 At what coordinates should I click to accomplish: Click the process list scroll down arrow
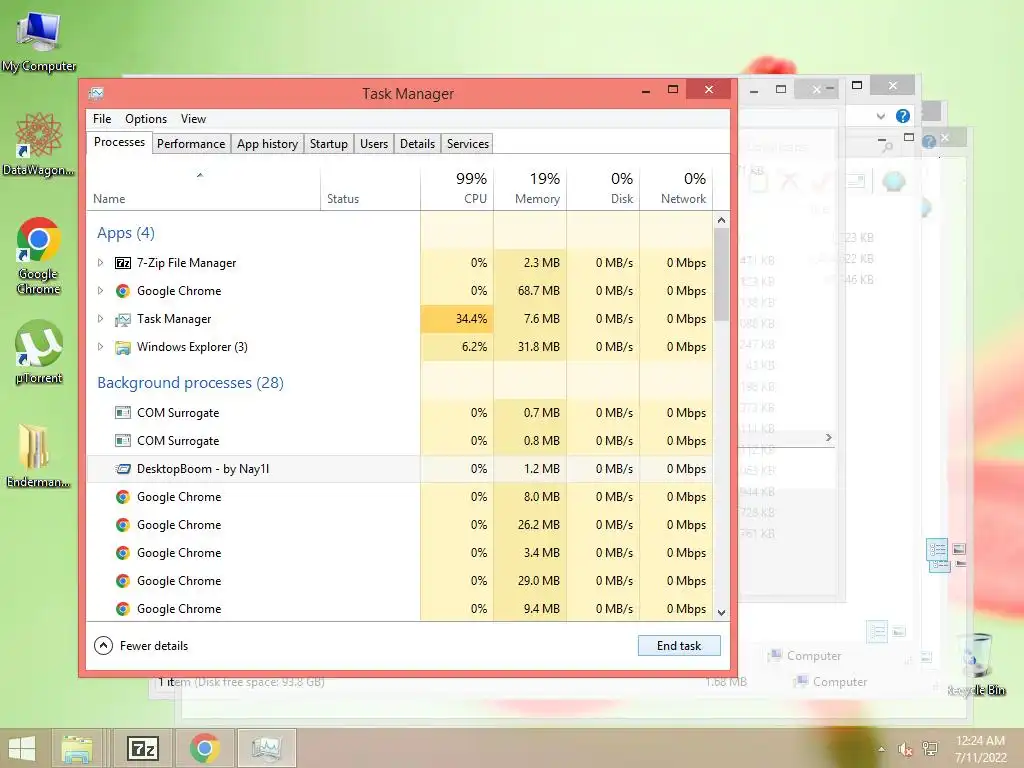click(x=722, y=613)
